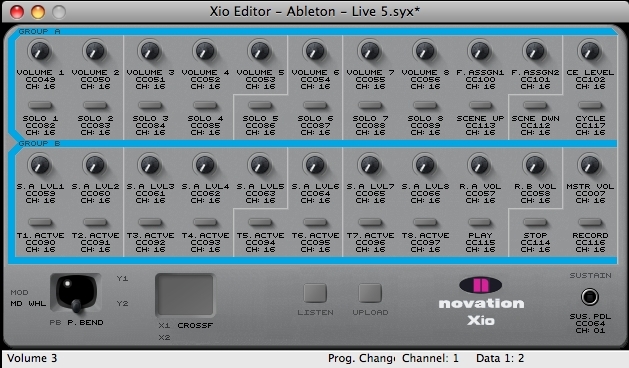Click the S.A LVL1 knob
The height and width of the screenshot is (368, 629).
40,165
